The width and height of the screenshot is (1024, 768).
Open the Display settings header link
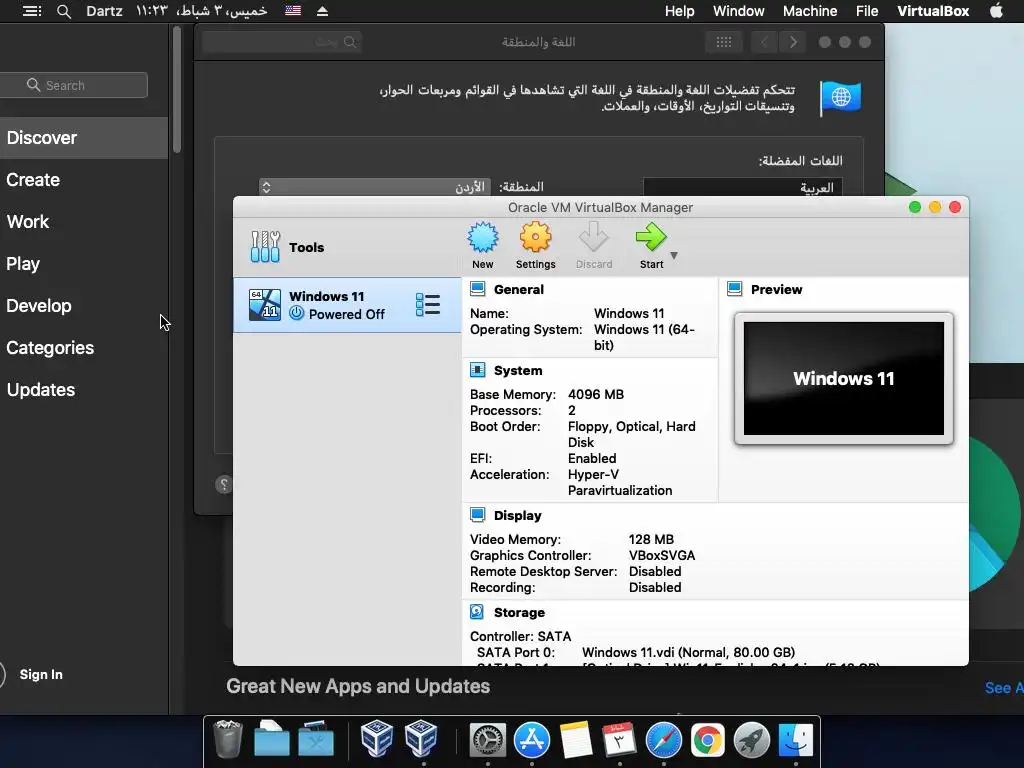pyautogui.click(x=517, y=515)
